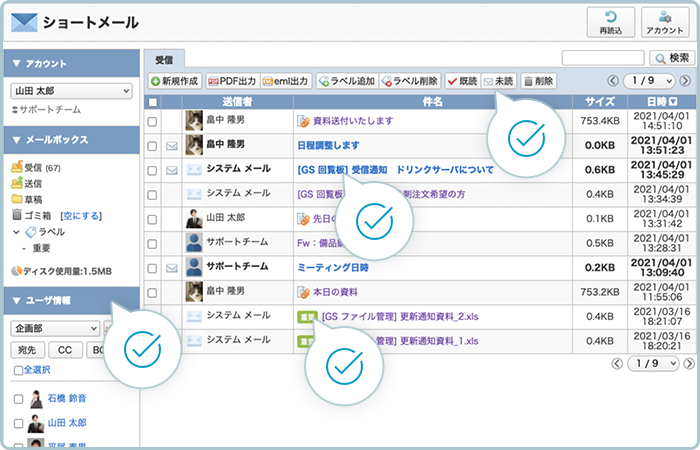This screenshot has width=700, height=450.
Task: Open the アカウント settings button
Action: [x=665, y=22]
